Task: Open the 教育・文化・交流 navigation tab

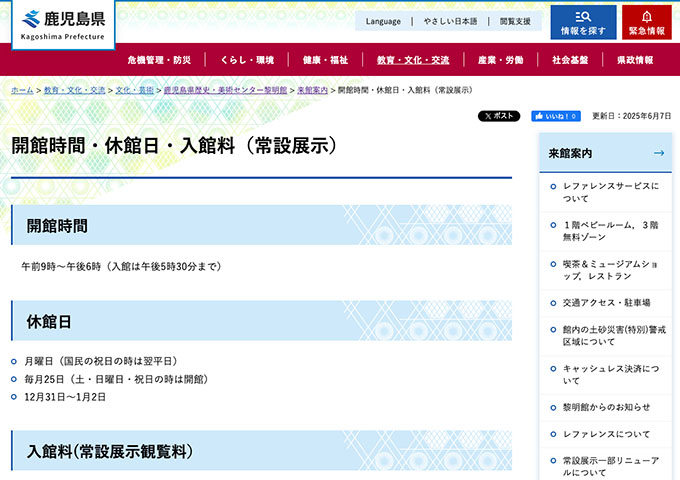Action: pyautogui.click(x=413, y=60)
